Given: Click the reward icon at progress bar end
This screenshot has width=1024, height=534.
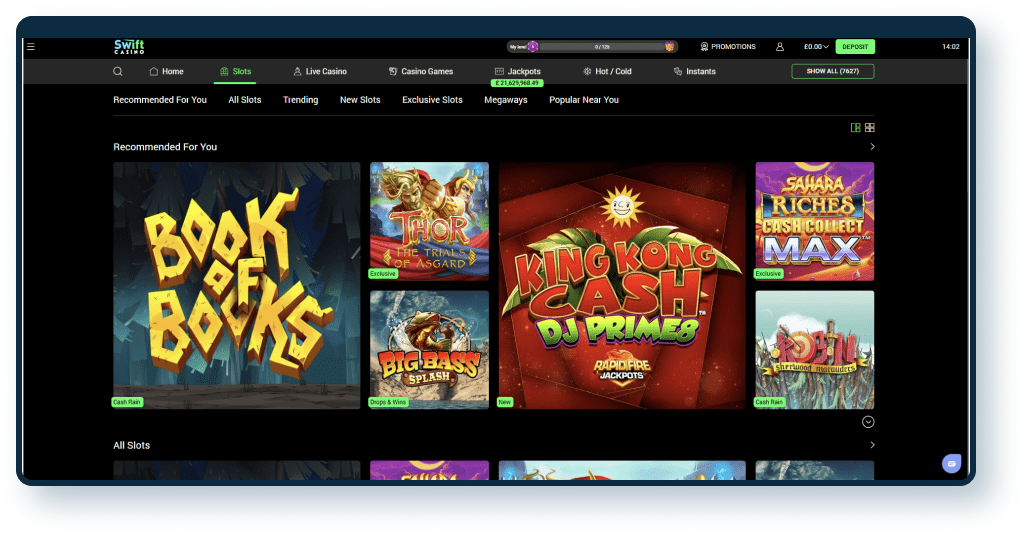Looking at the screenshot, I should [x=669, y=46].
